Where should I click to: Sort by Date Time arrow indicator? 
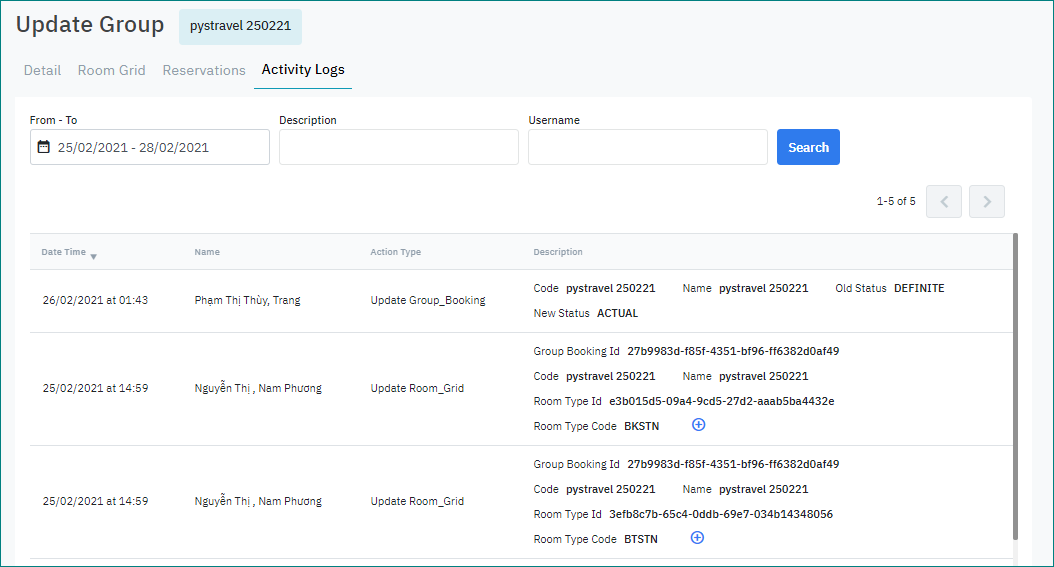click(93, 257)
